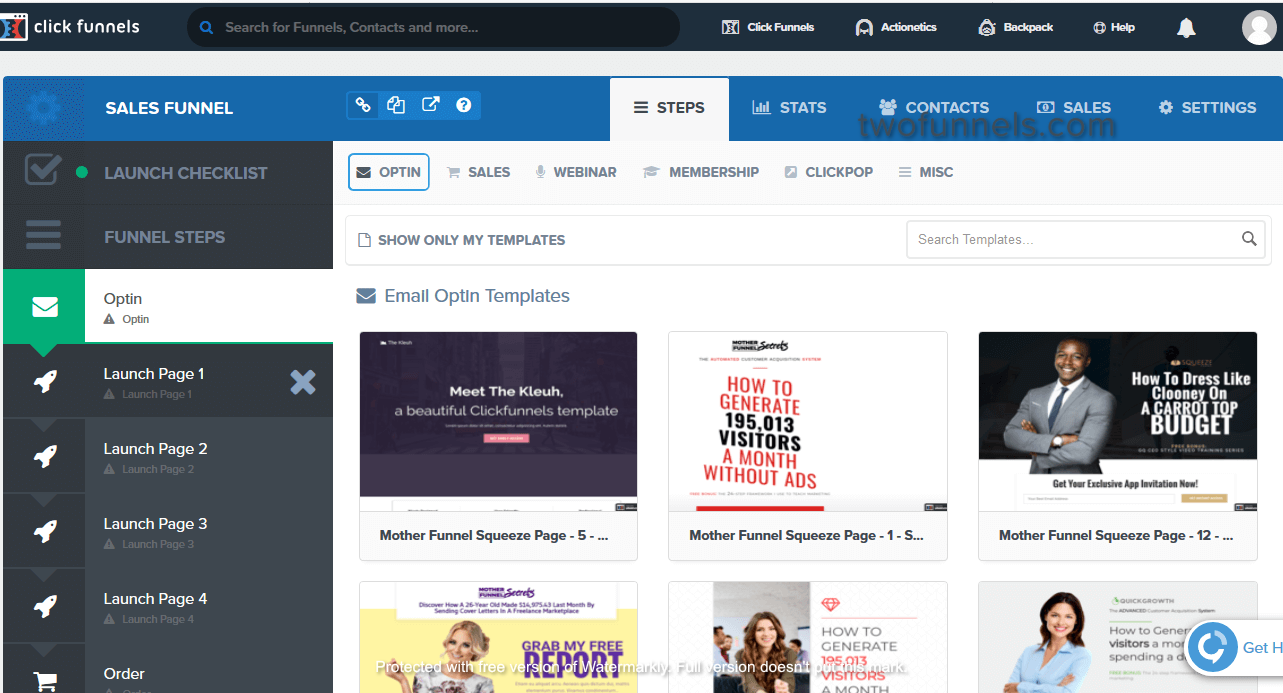Image resolution: width=1283 pixels, height=693 pixels.
Task: Click the 'Mother Funnel Squeeze Page - 1' title
Action: [806, 535]
